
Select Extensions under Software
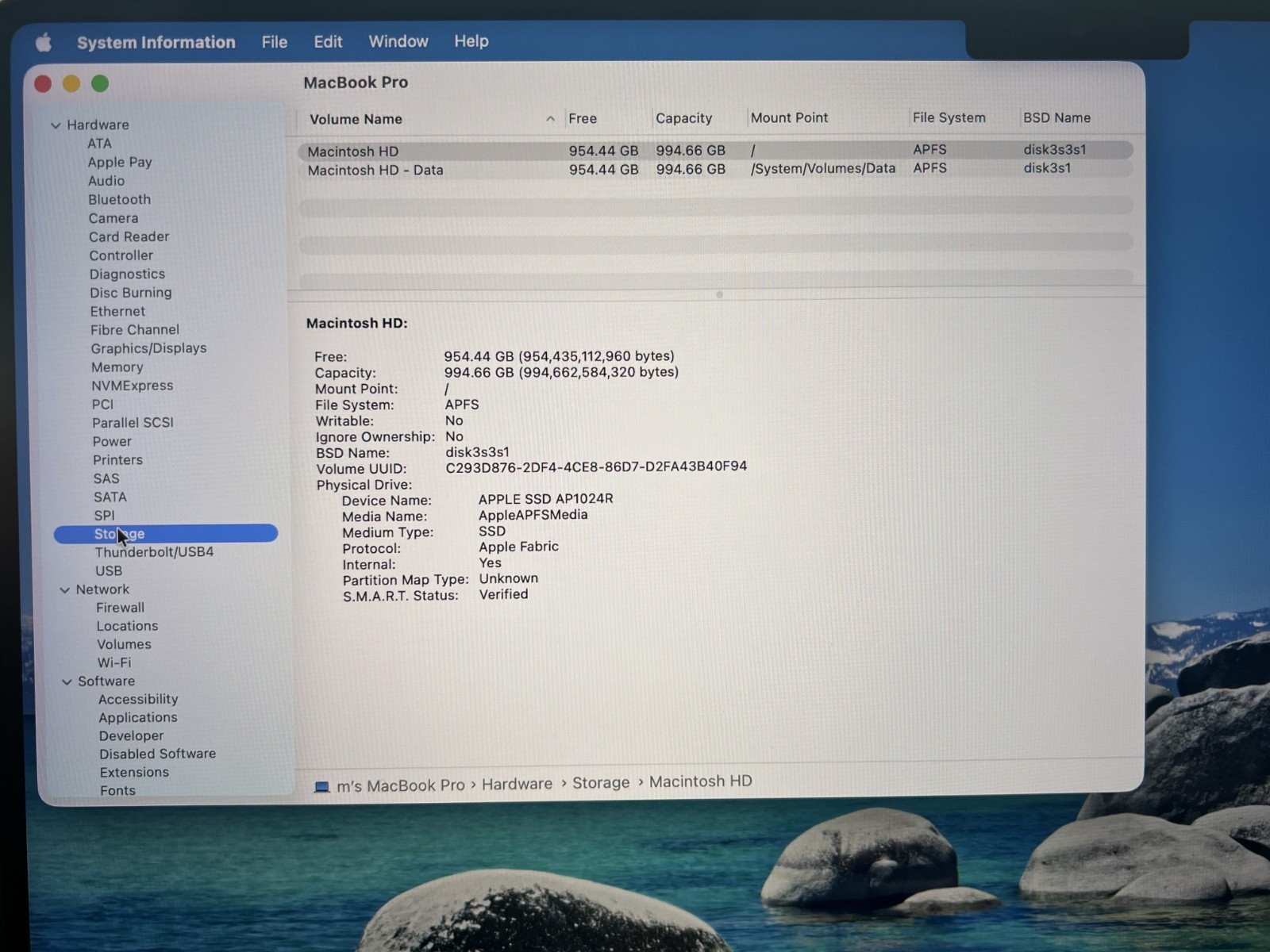[134, 773]
